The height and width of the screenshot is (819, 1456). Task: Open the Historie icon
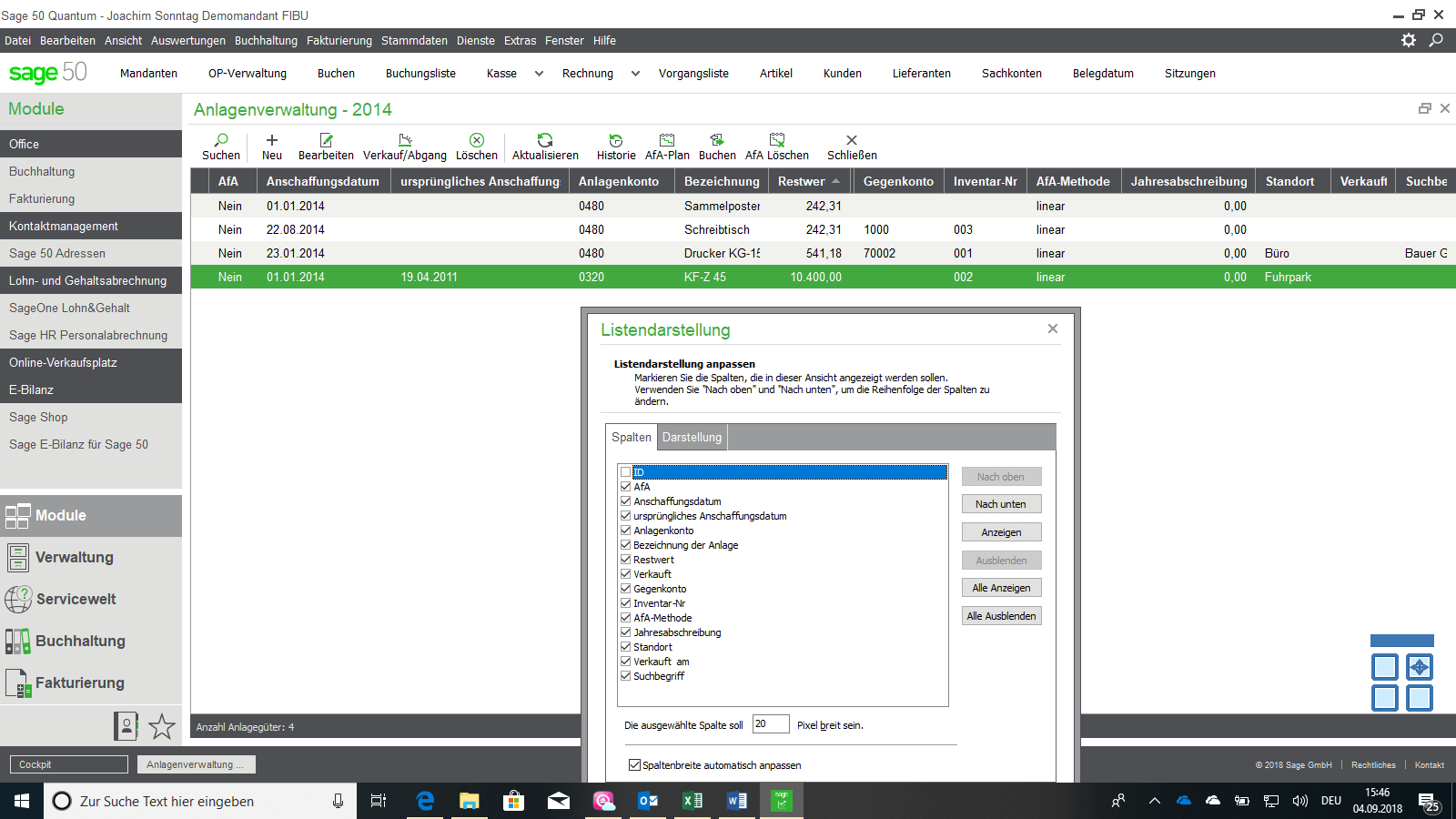[616, 140]
